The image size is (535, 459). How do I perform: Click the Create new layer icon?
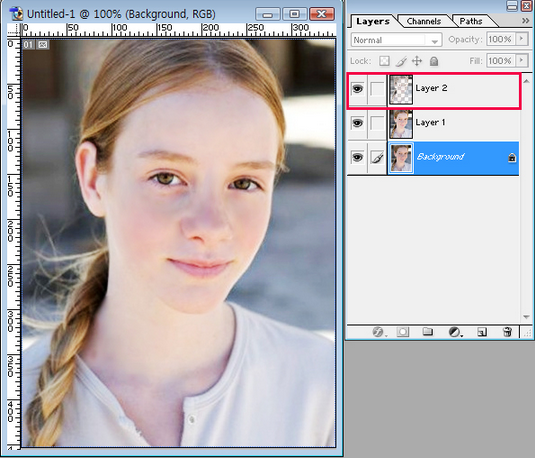482,332
